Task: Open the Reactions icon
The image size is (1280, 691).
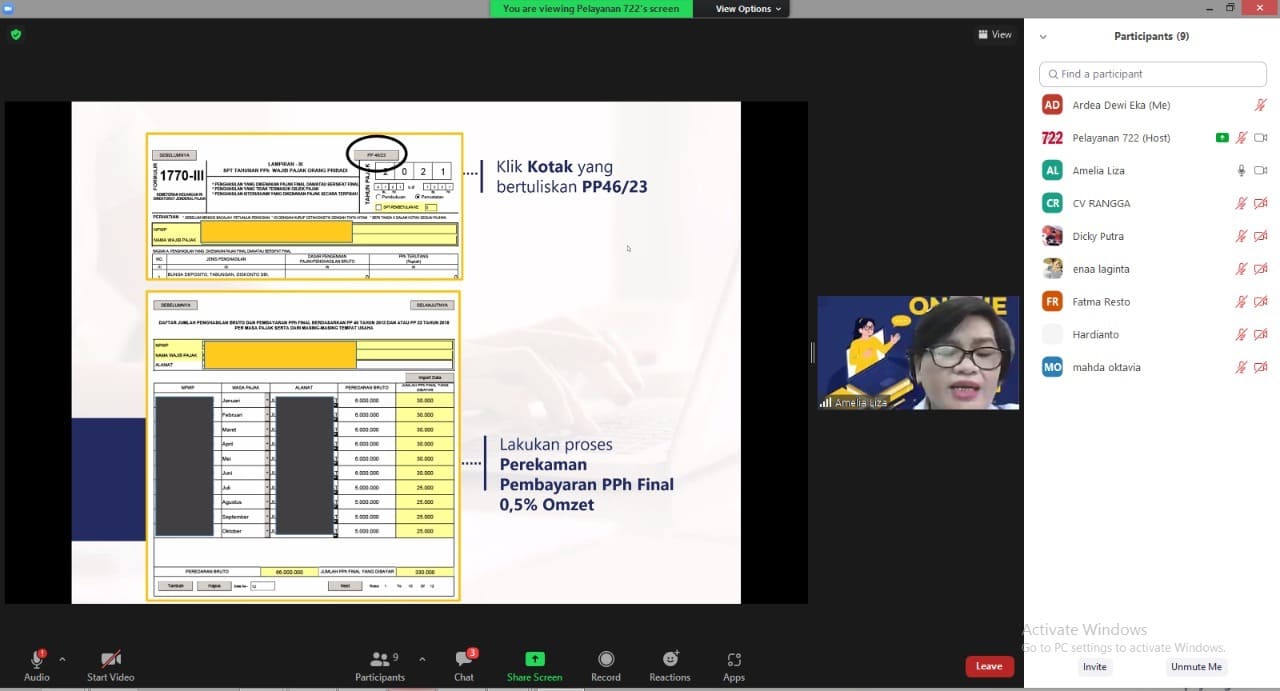Action: 670,660
